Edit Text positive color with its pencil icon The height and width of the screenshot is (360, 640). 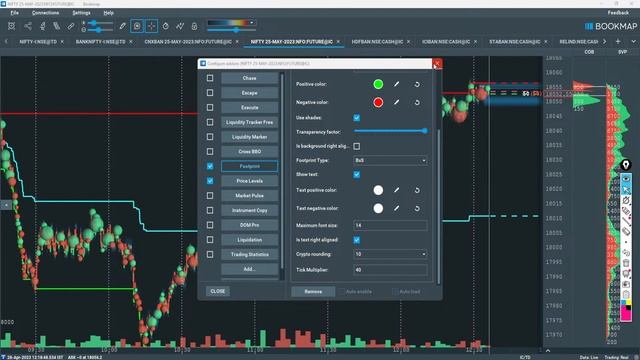pyautogui.click(x=396, y=190)
